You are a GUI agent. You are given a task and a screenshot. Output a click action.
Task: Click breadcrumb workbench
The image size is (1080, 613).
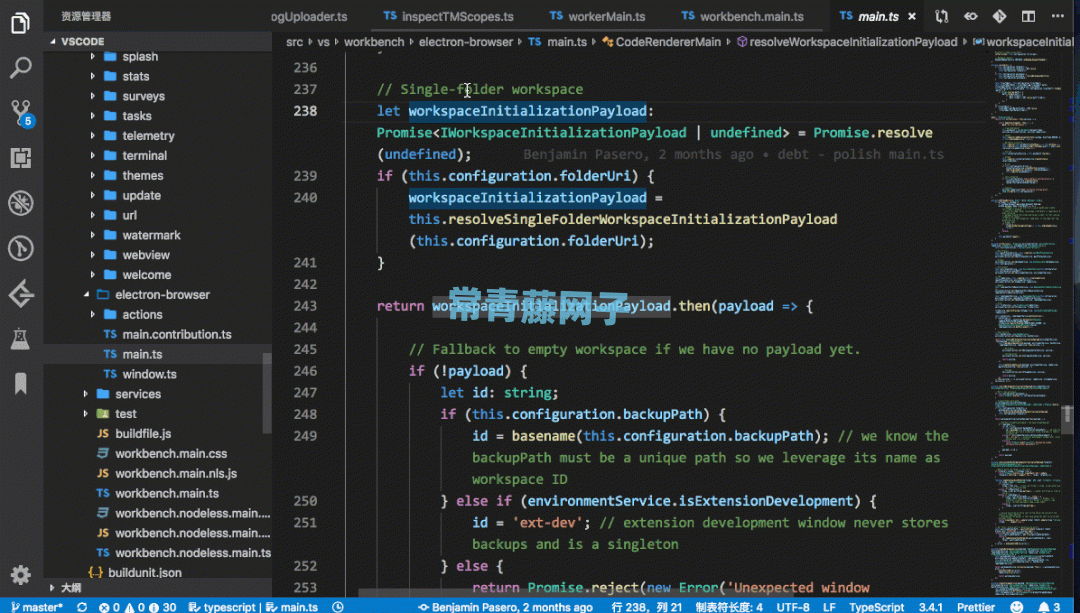tap(374, 42)
